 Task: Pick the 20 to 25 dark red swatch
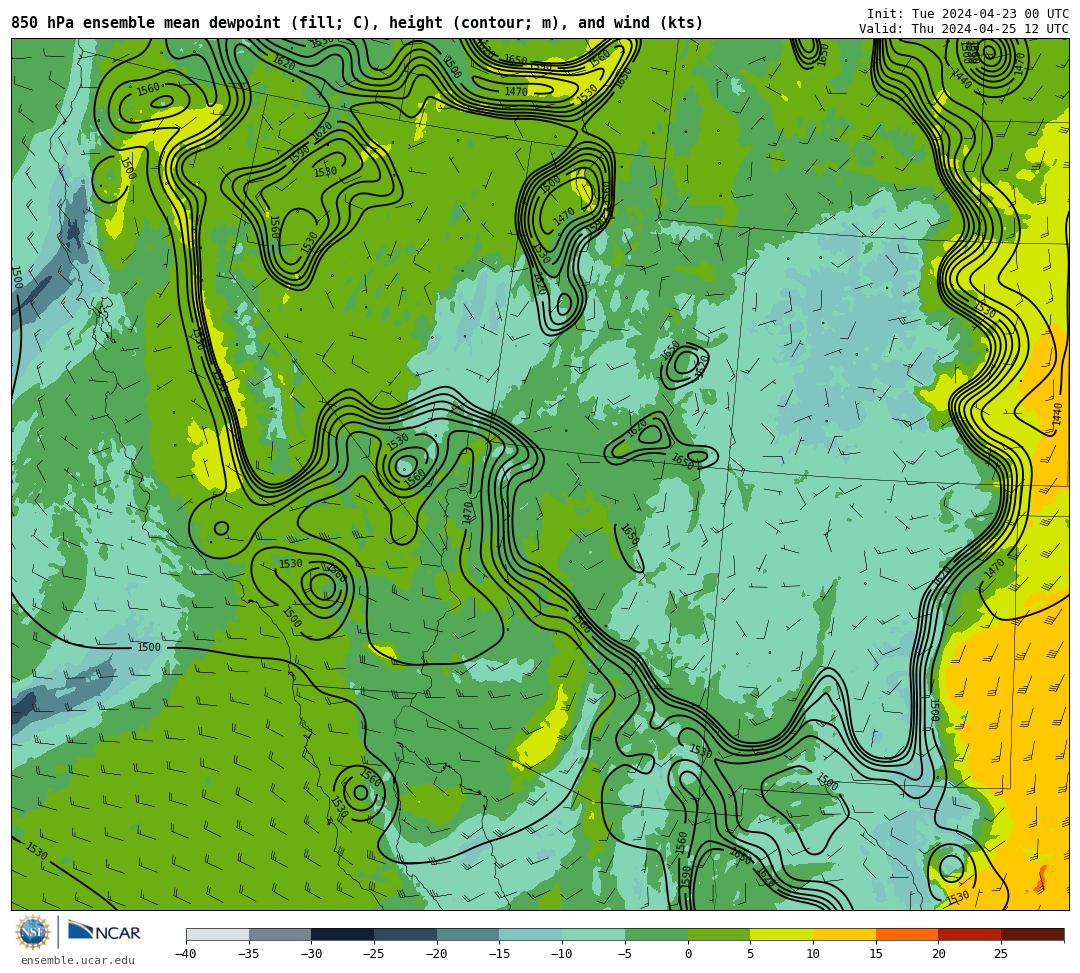tap(970, 934)
